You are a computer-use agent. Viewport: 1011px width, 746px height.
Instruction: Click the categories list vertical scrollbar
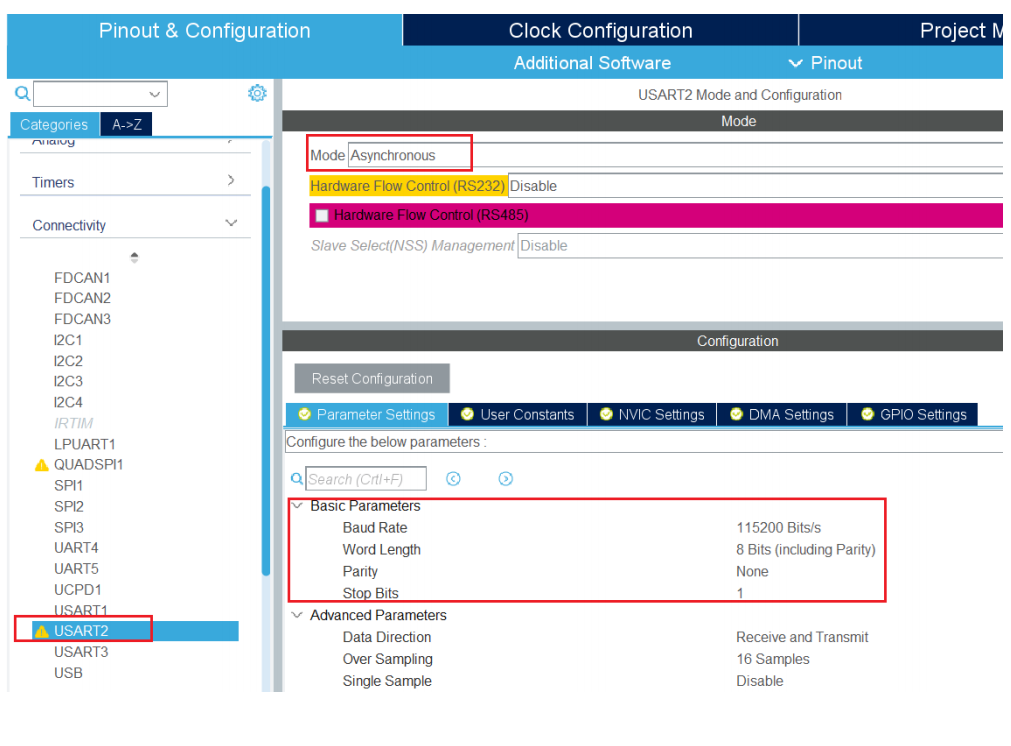pyautogui.click(x=266, y=380)
